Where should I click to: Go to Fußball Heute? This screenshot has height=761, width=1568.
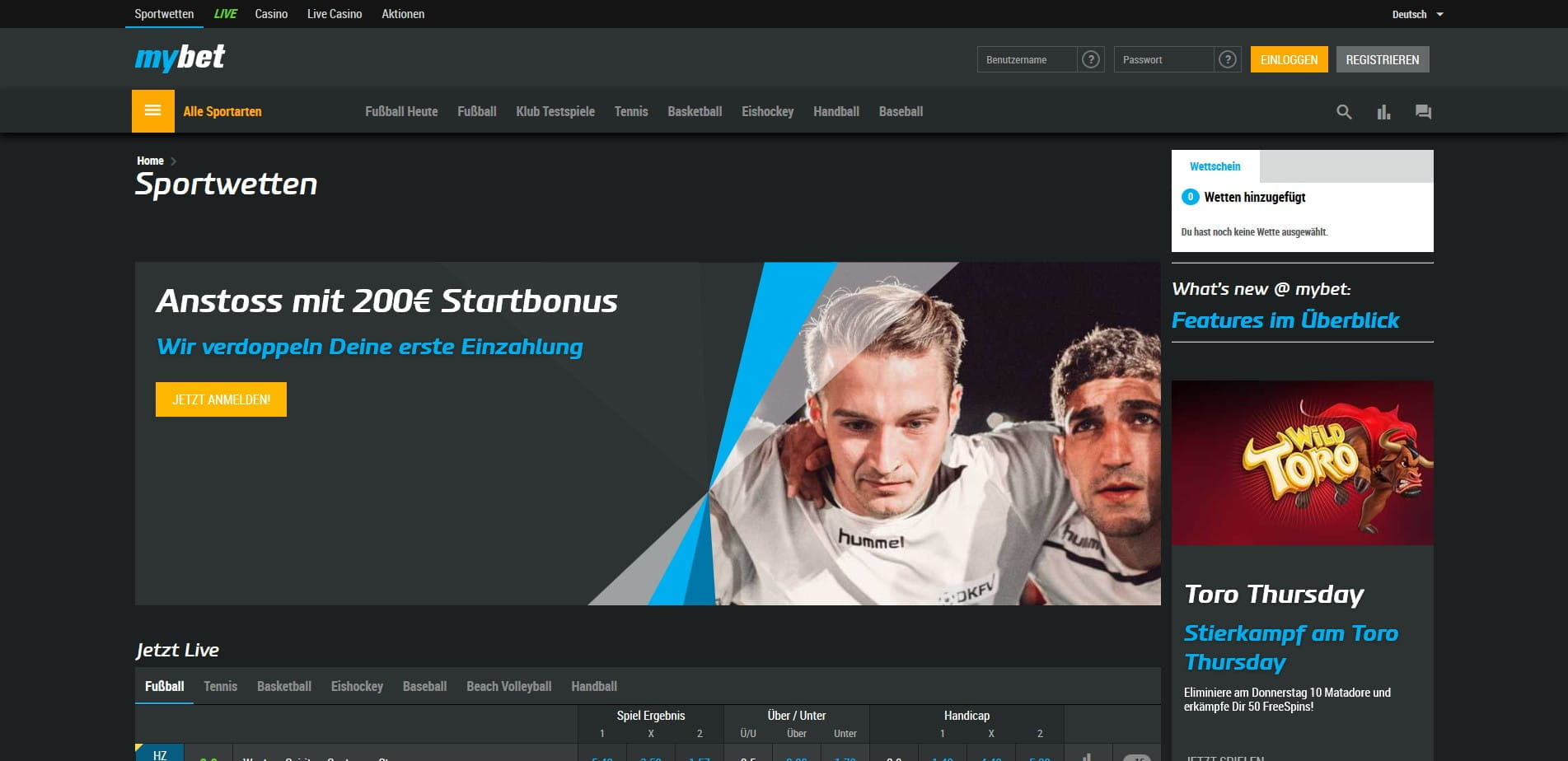(401, 111)
